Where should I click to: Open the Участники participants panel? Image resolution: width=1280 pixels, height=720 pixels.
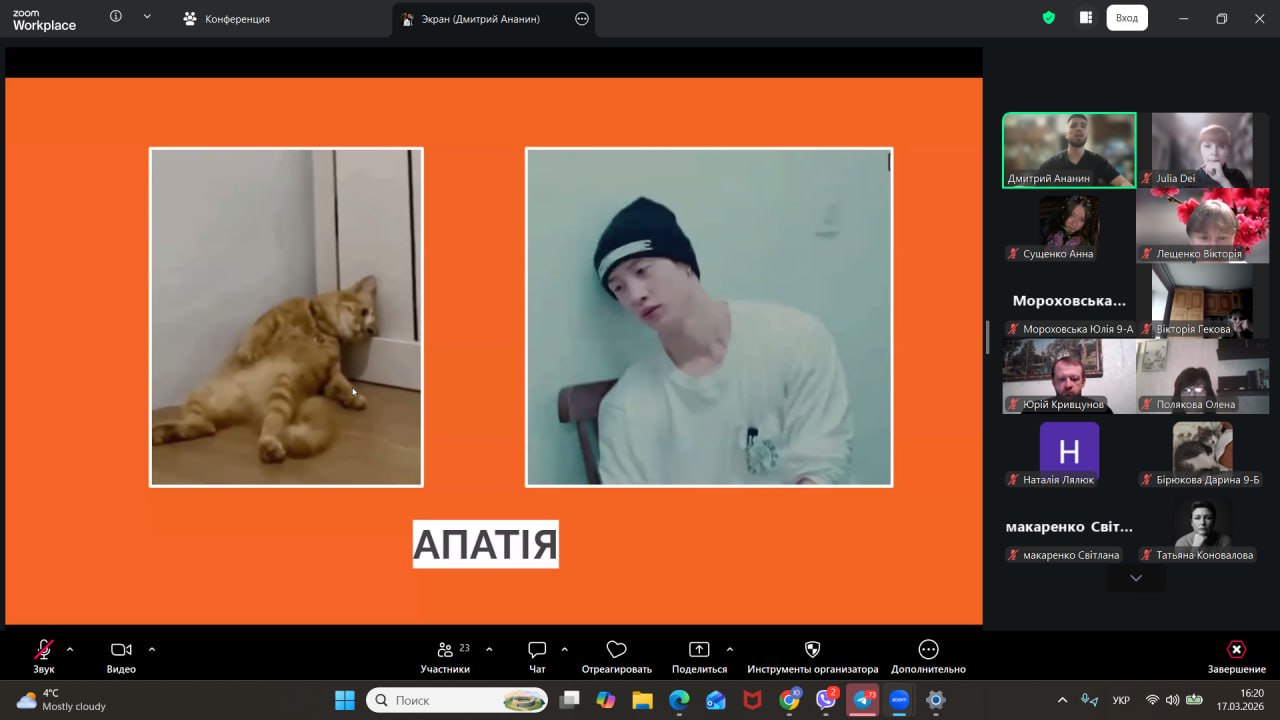pyautogui.click(x=446, y=651)
